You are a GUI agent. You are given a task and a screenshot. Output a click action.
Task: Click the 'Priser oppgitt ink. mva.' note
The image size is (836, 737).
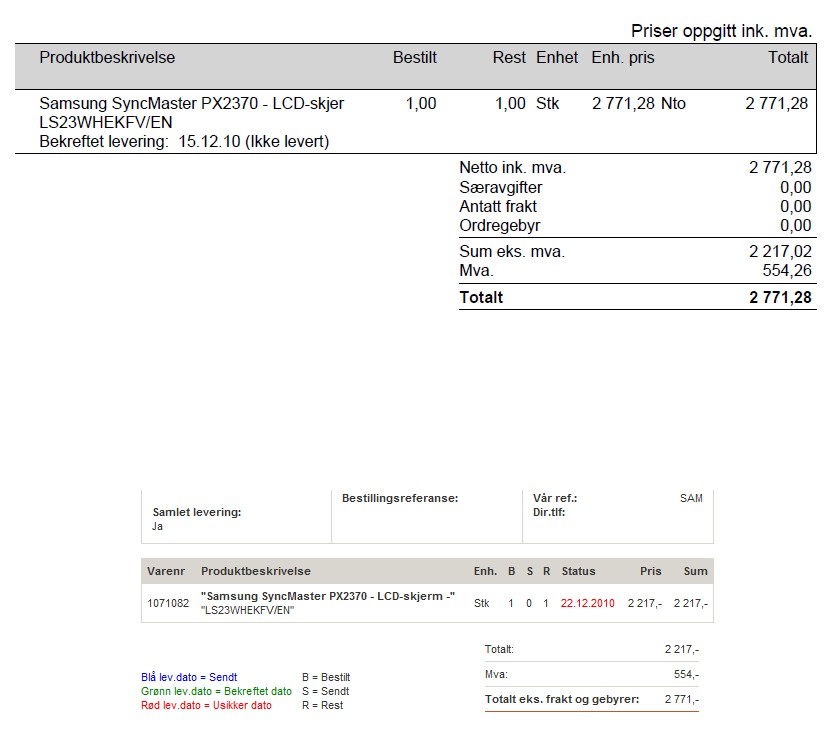tap(721, 31)
